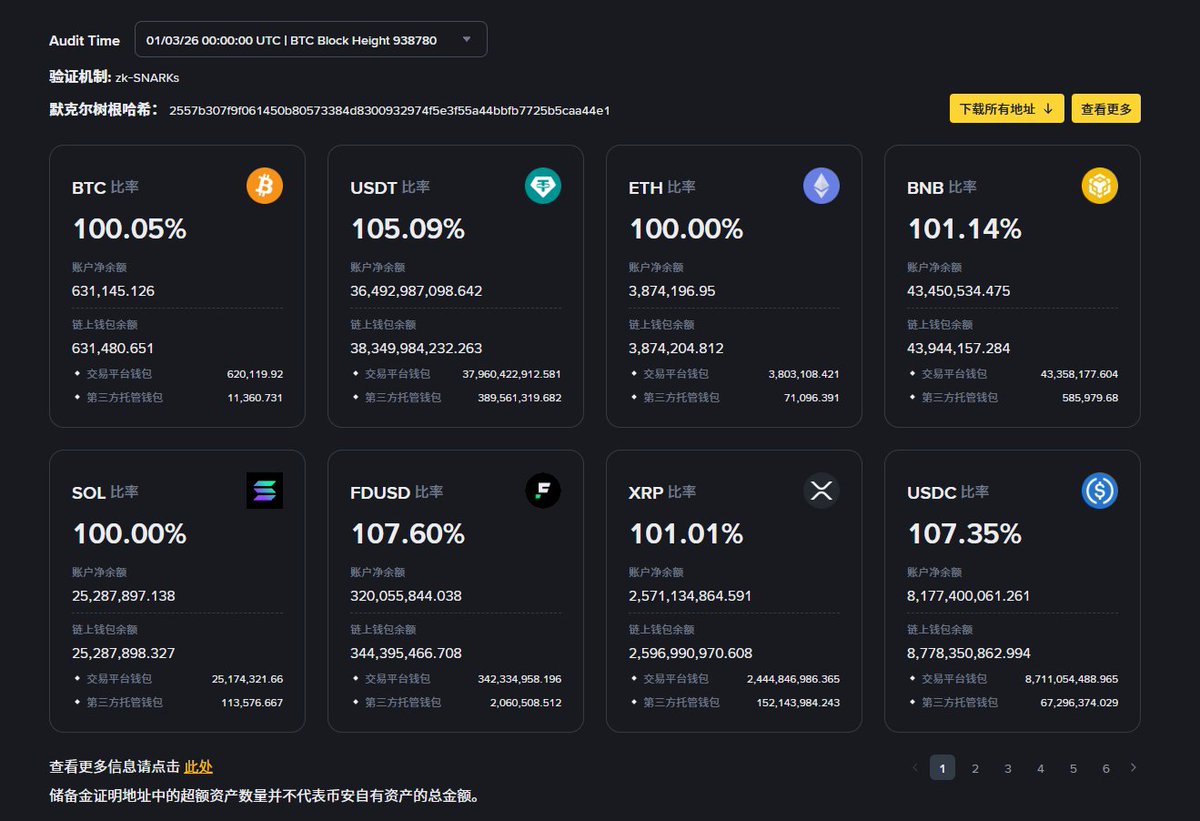Open the Audit Time dropdown
Viewport: 1200px width, 821px height.
311,40
